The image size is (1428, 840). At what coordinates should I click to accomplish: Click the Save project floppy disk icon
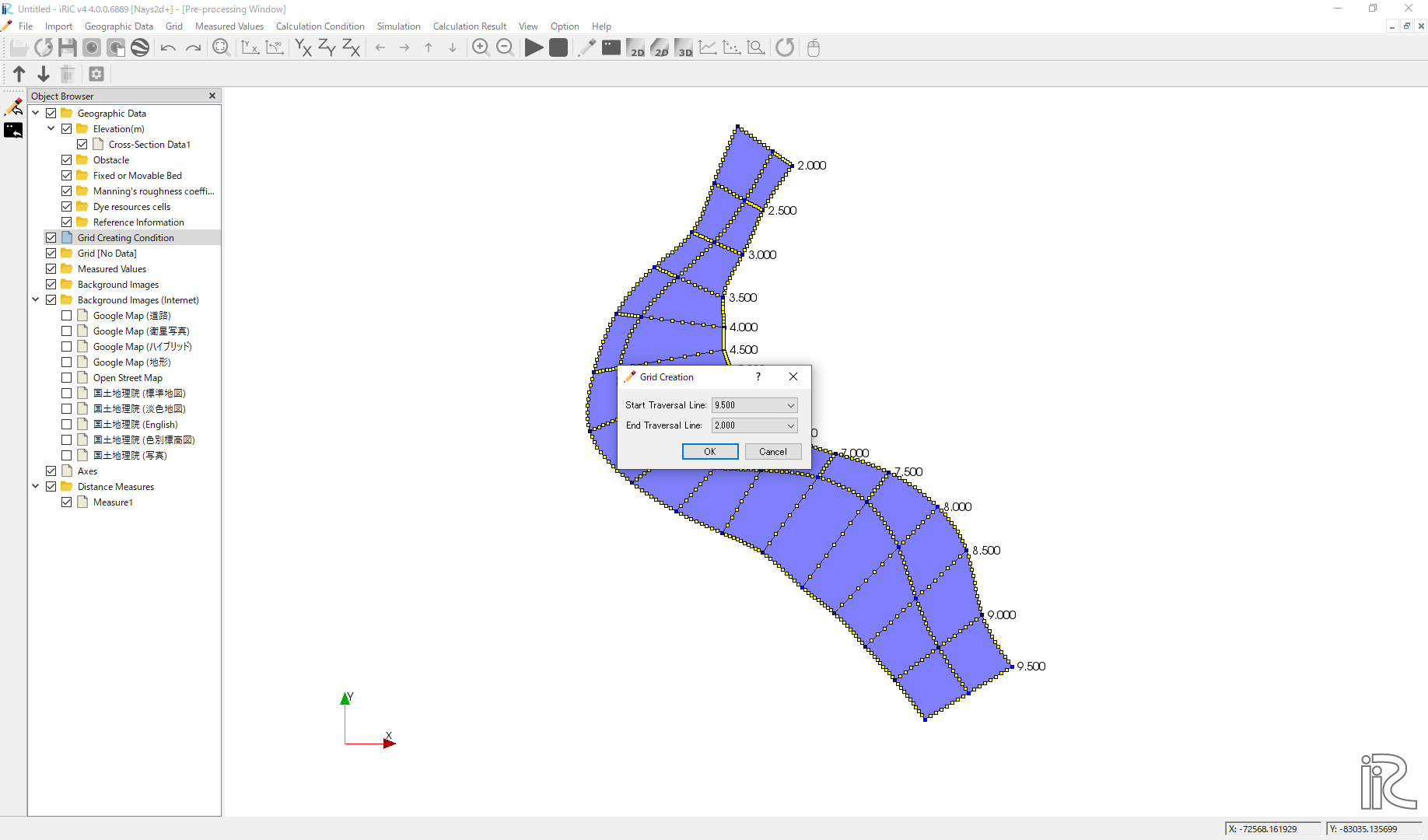pos(68,48)
